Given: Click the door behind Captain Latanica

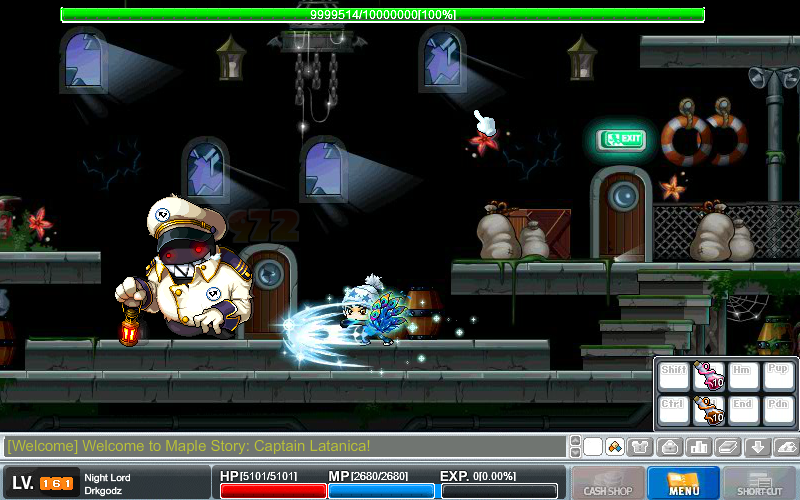Looking at the screenshot, I should (x=269, y=291).
